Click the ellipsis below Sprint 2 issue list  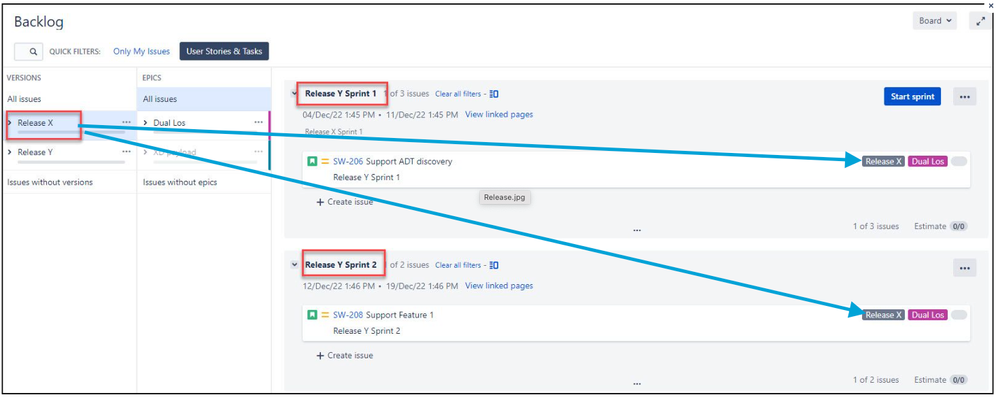coord(636,384)
